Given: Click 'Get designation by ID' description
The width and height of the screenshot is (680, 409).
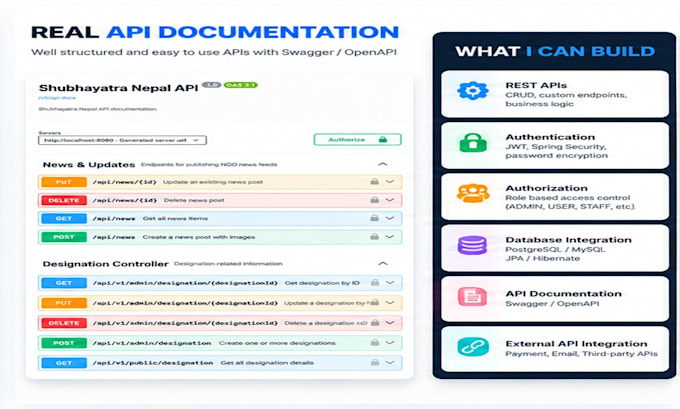Looking at the screenshot, I should coord(322,283).
